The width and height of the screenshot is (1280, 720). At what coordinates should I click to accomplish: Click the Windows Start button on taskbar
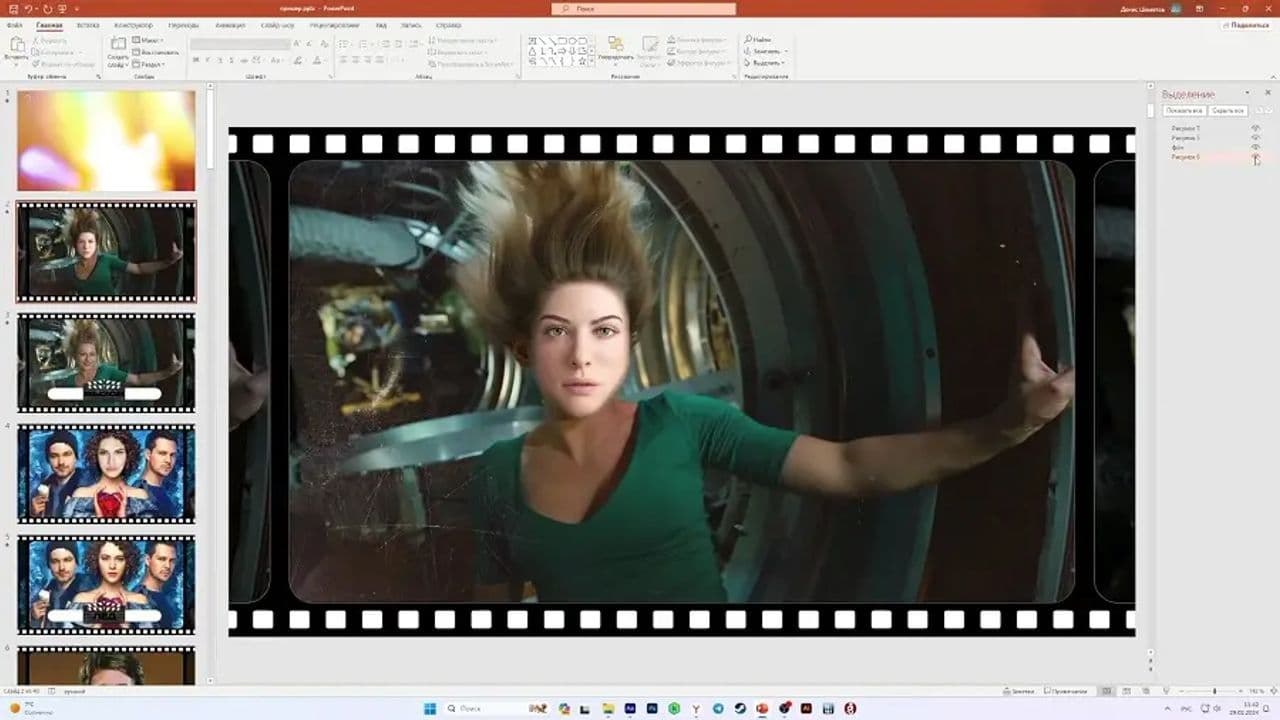click(x=430, y=709)
